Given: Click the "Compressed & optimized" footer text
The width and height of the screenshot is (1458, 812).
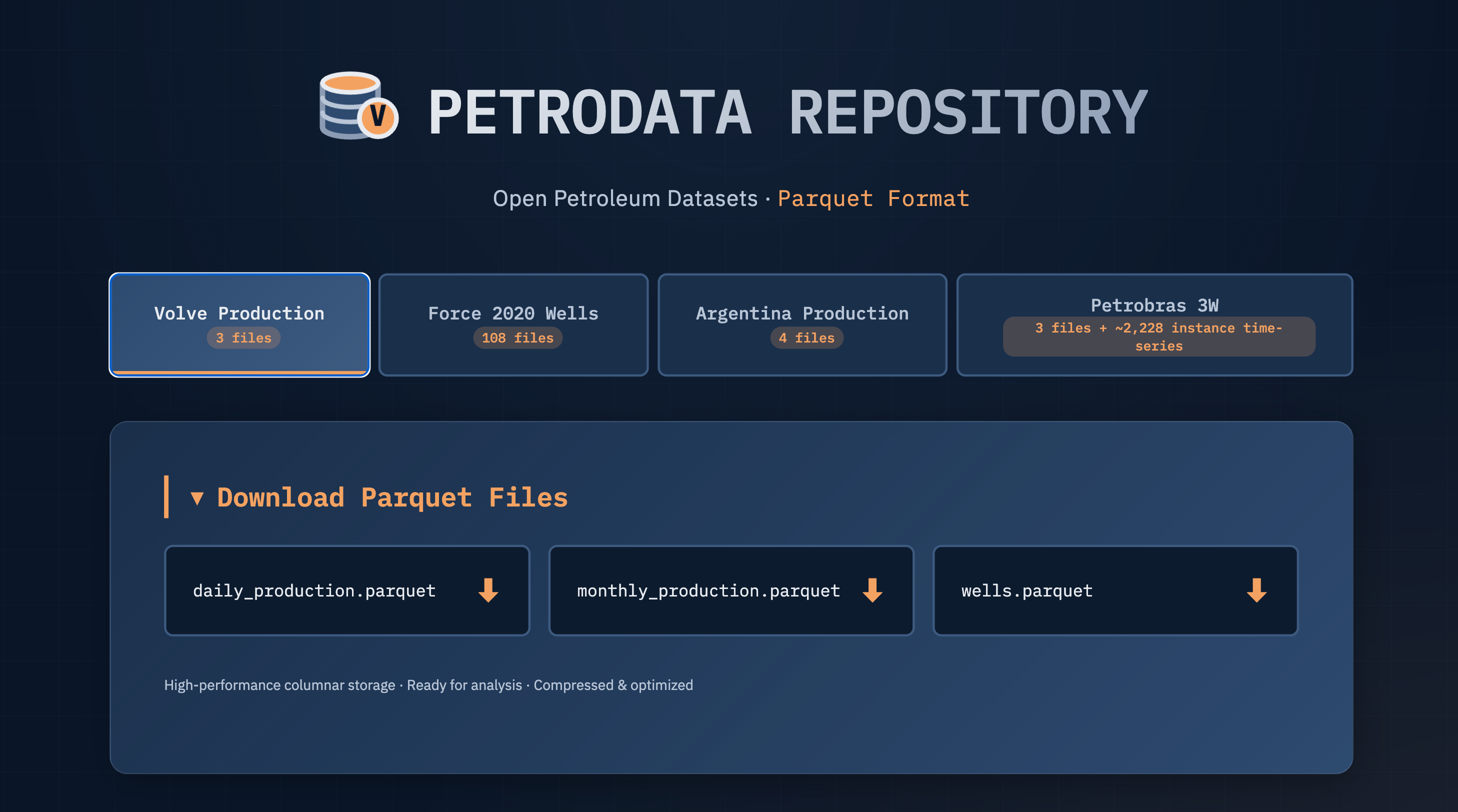Looking at the screenshot, I should [613, 685].
